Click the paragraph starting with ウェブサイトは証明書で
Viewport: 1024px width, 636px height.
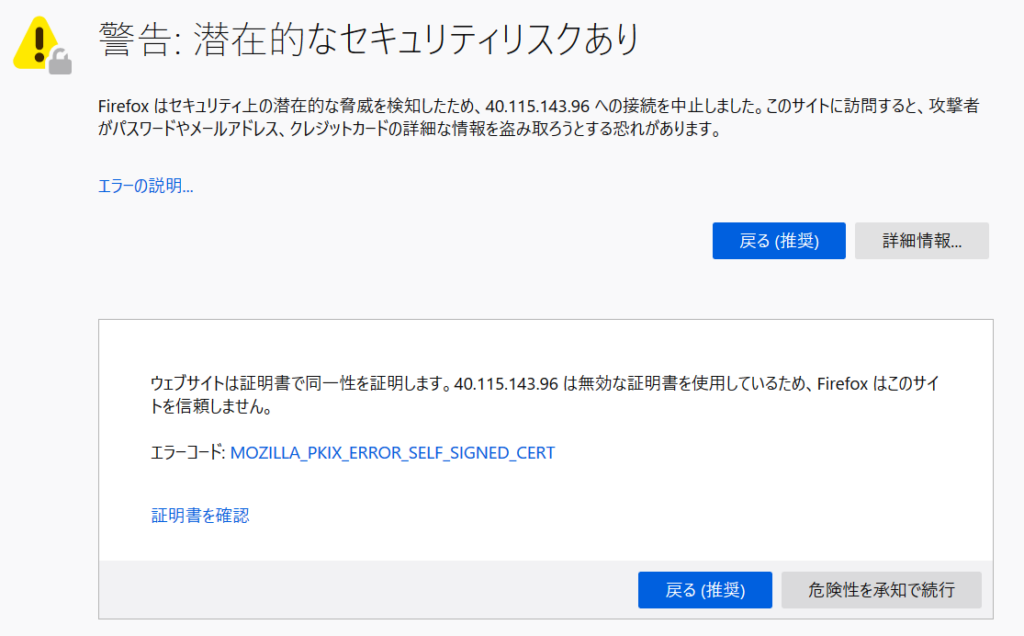click(545, 395)
